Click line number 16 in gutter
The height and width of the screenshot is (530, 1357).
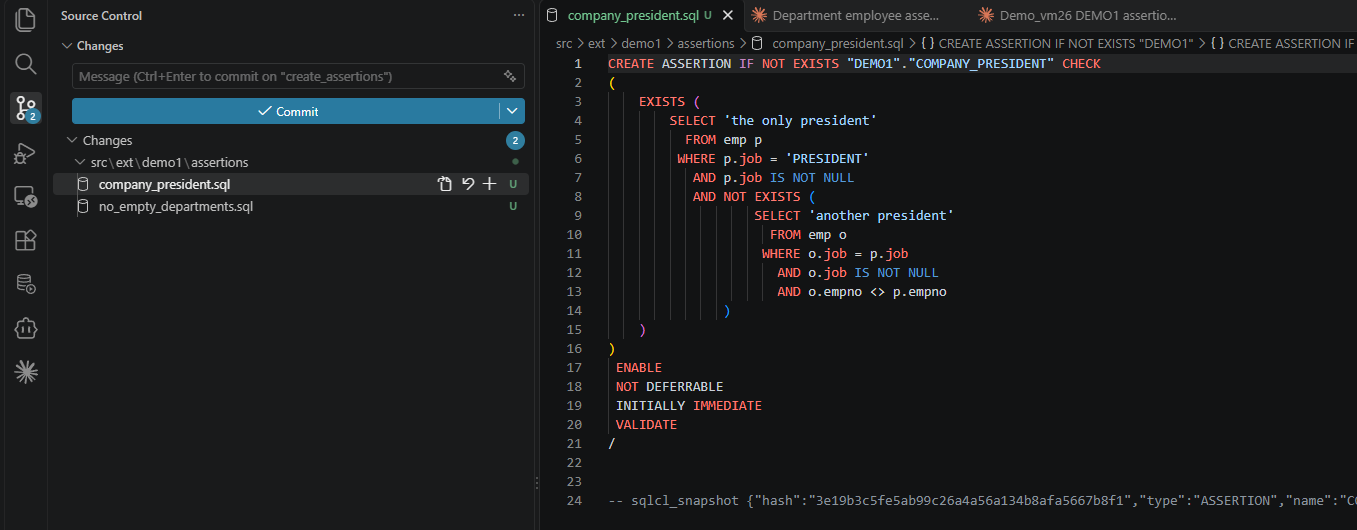(574, 349)
